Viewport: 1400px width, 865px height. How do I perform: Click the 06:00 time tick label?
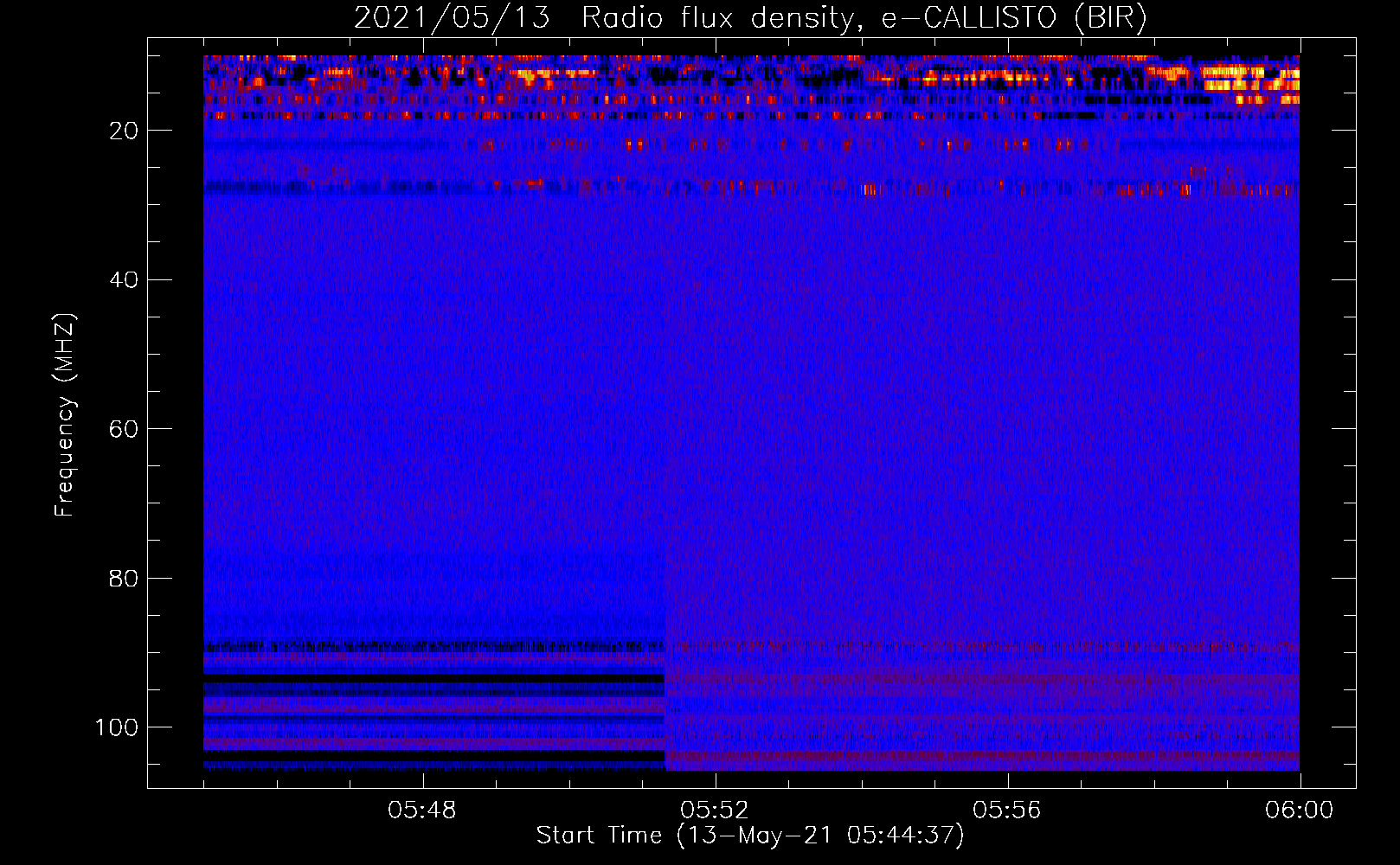(x=1300, y=811)
